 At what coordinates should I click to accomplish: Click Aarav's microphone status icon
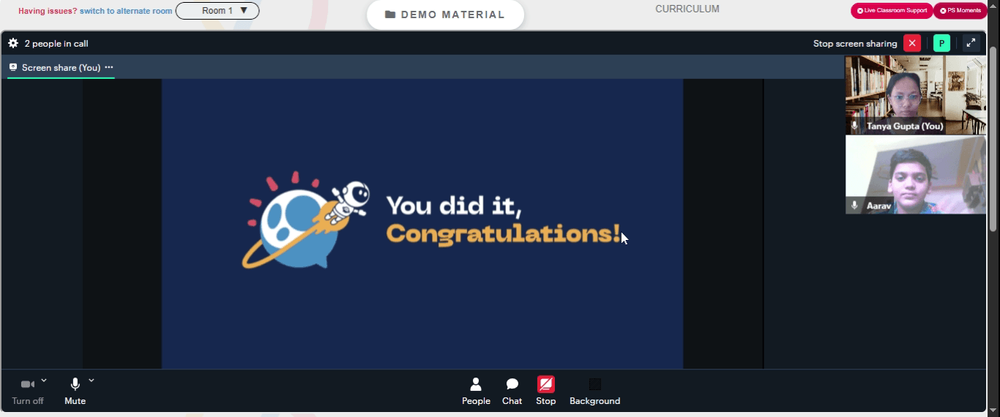pyautogui.click(x=855, y=206)
